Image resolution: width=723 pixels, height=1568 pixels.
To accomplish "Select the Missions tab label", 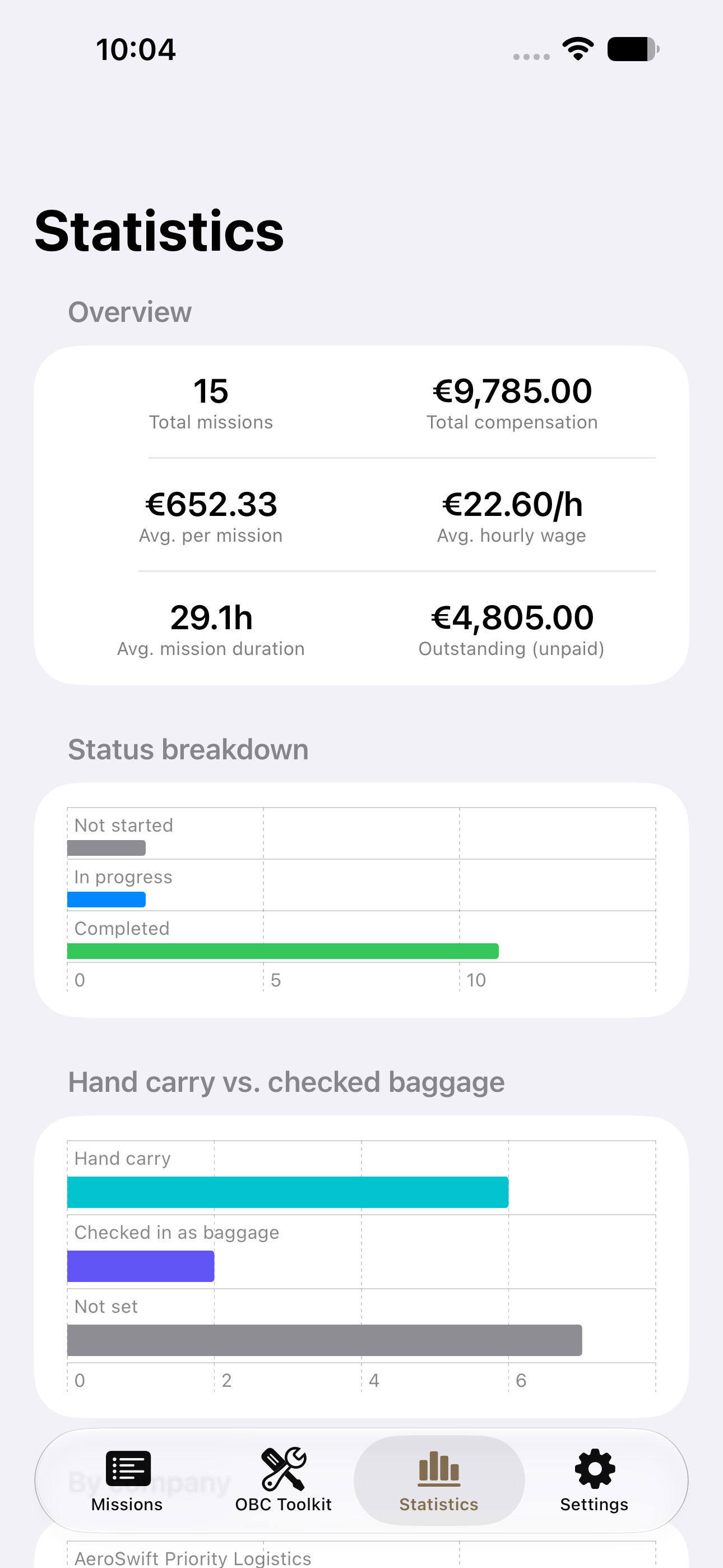I will [127, 1504].
